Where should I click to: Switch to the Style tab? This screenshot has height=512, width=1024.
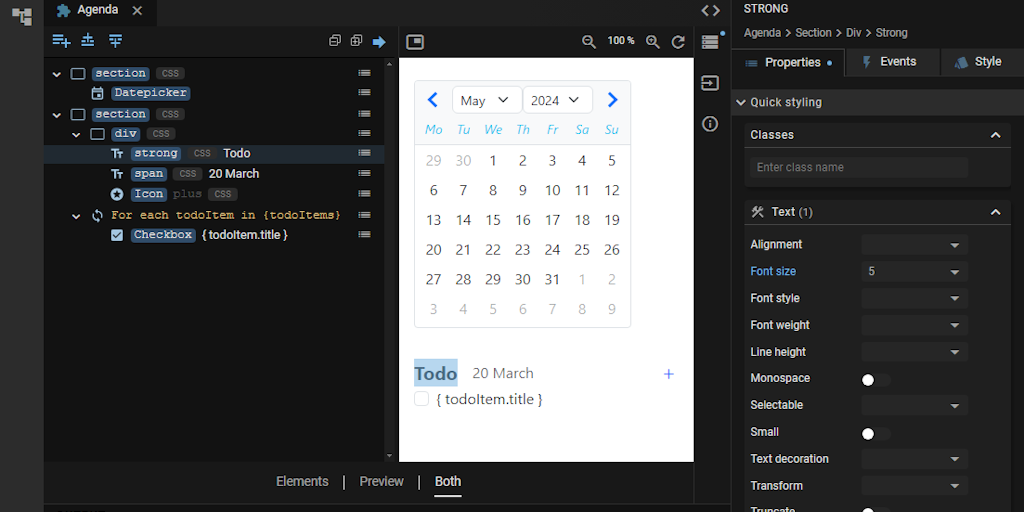(x=976, y=62)
